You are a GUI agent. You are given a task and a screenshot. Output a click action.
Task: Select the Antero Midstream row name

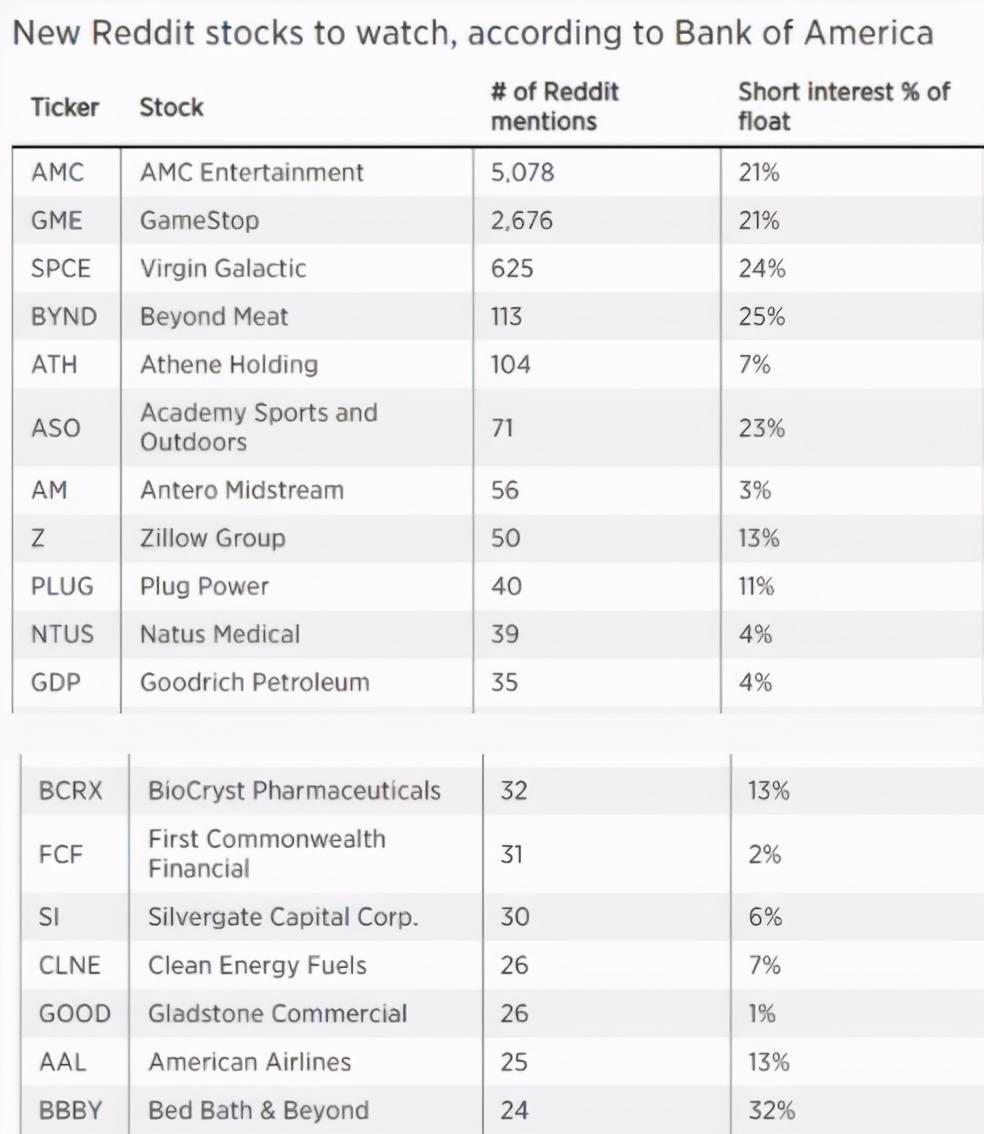241,490
